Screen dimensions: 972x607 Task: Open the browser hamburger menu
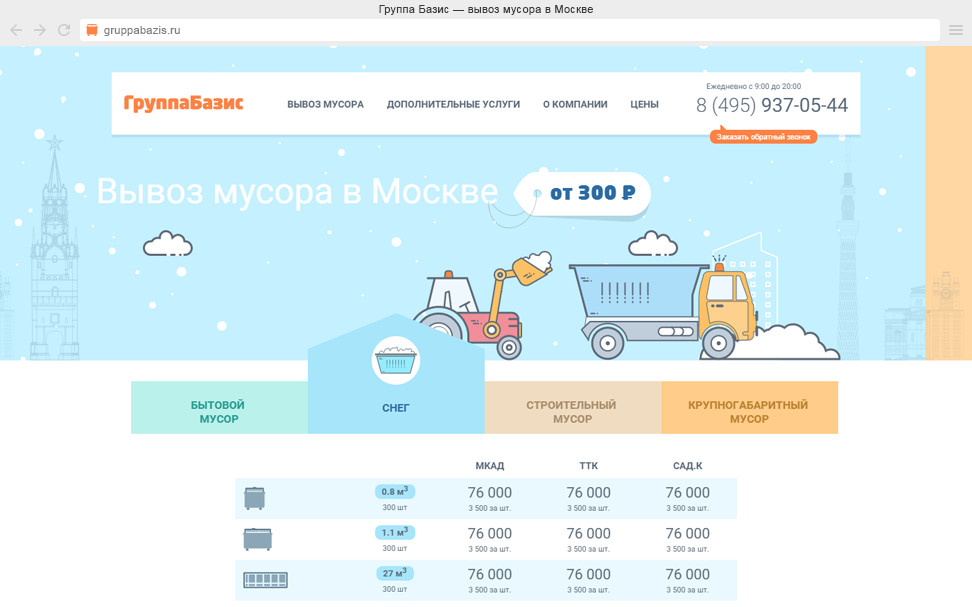956,30
